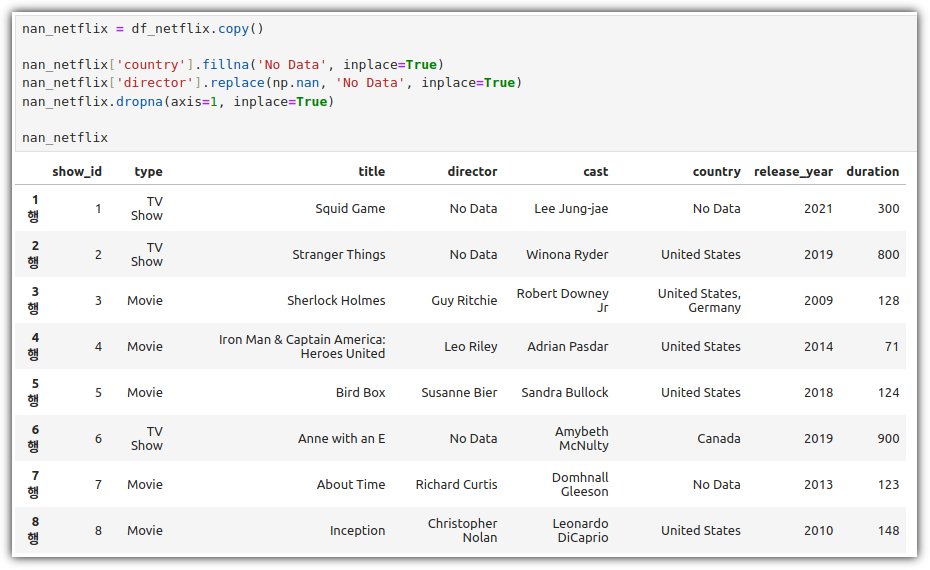Click duration value 300

coord(888,209)
